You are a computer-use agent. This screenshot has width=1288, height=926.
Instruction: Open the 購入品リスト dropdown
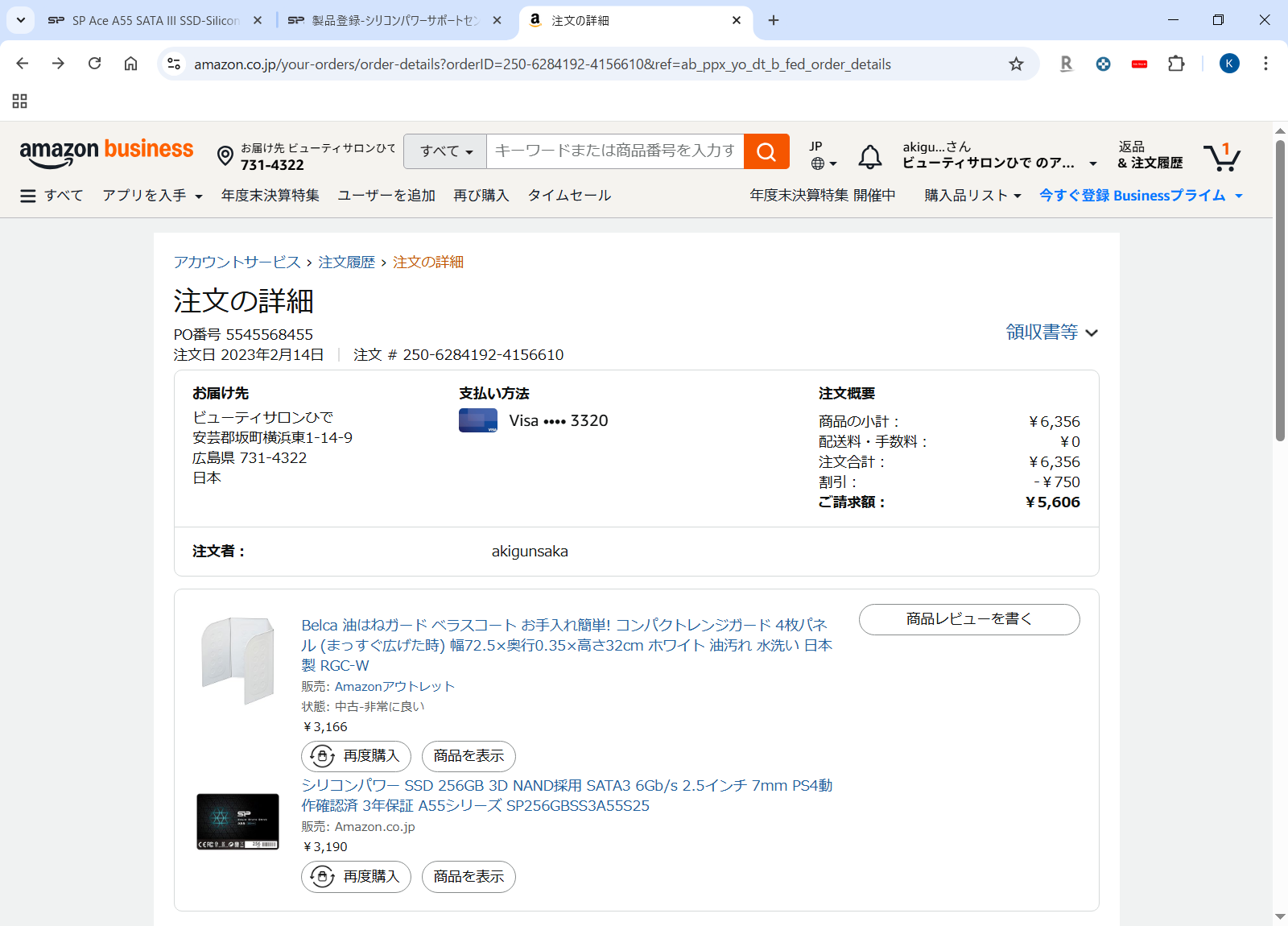coord(972,196)
